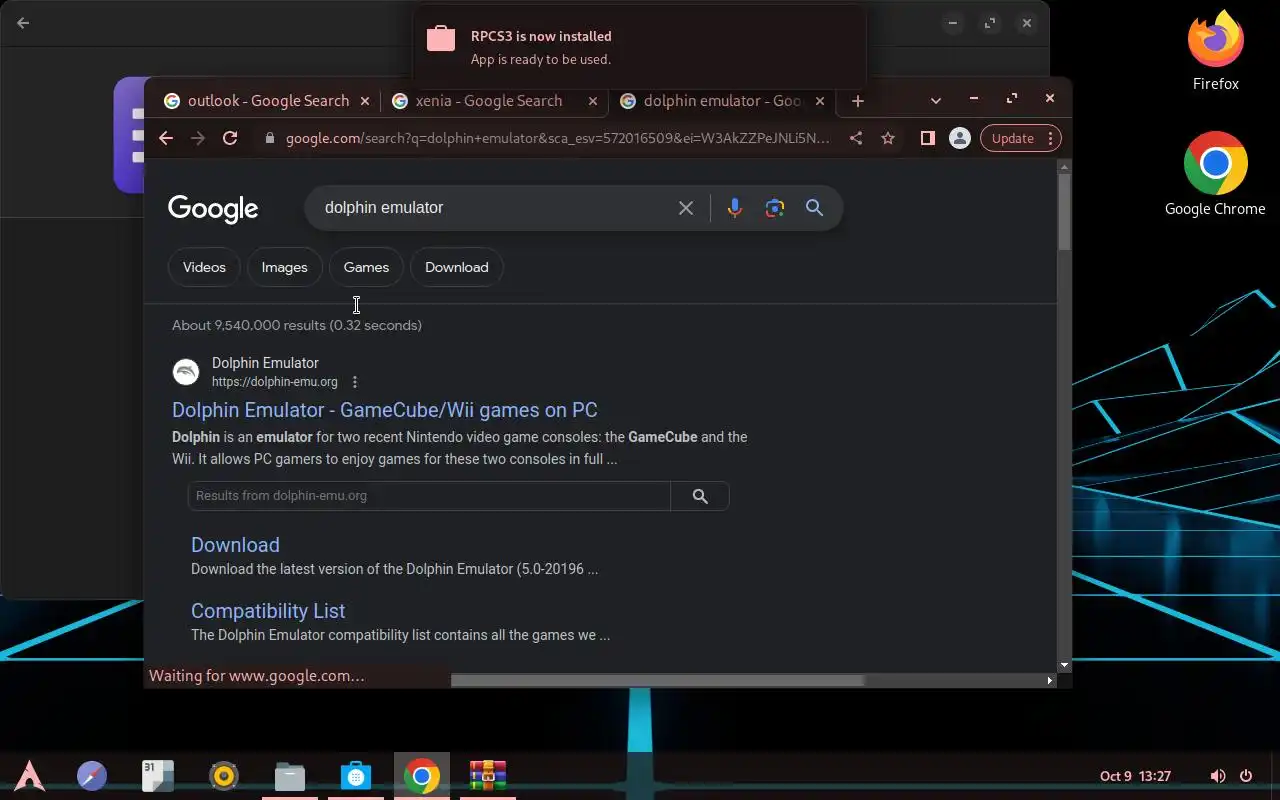This screenshot has height=800, width=1280.
Task: Click the address bar URL
Action: tap(557, 138)
